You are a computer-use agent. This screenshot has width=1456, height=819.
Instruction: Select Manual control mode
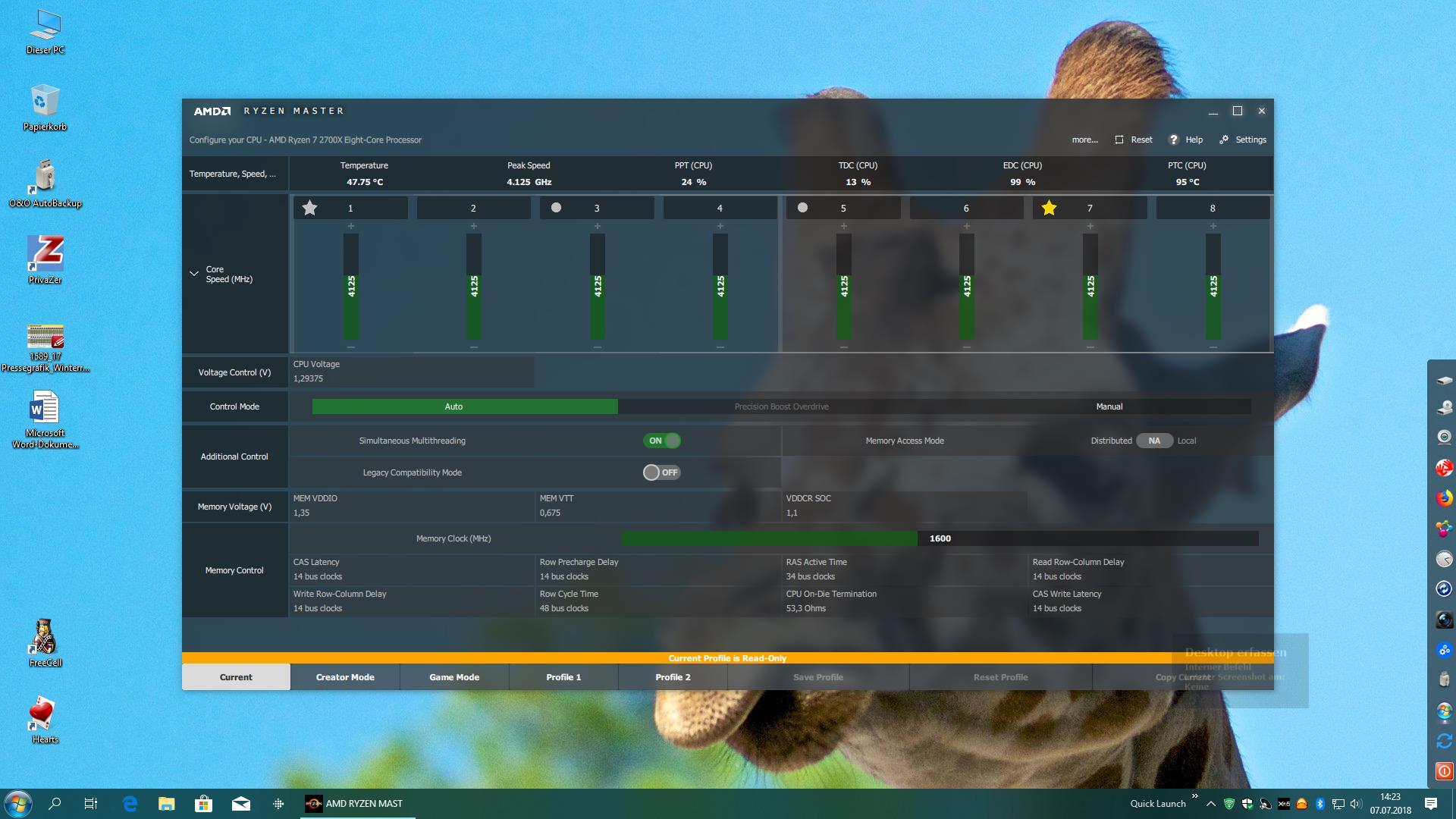[1109, 406]
